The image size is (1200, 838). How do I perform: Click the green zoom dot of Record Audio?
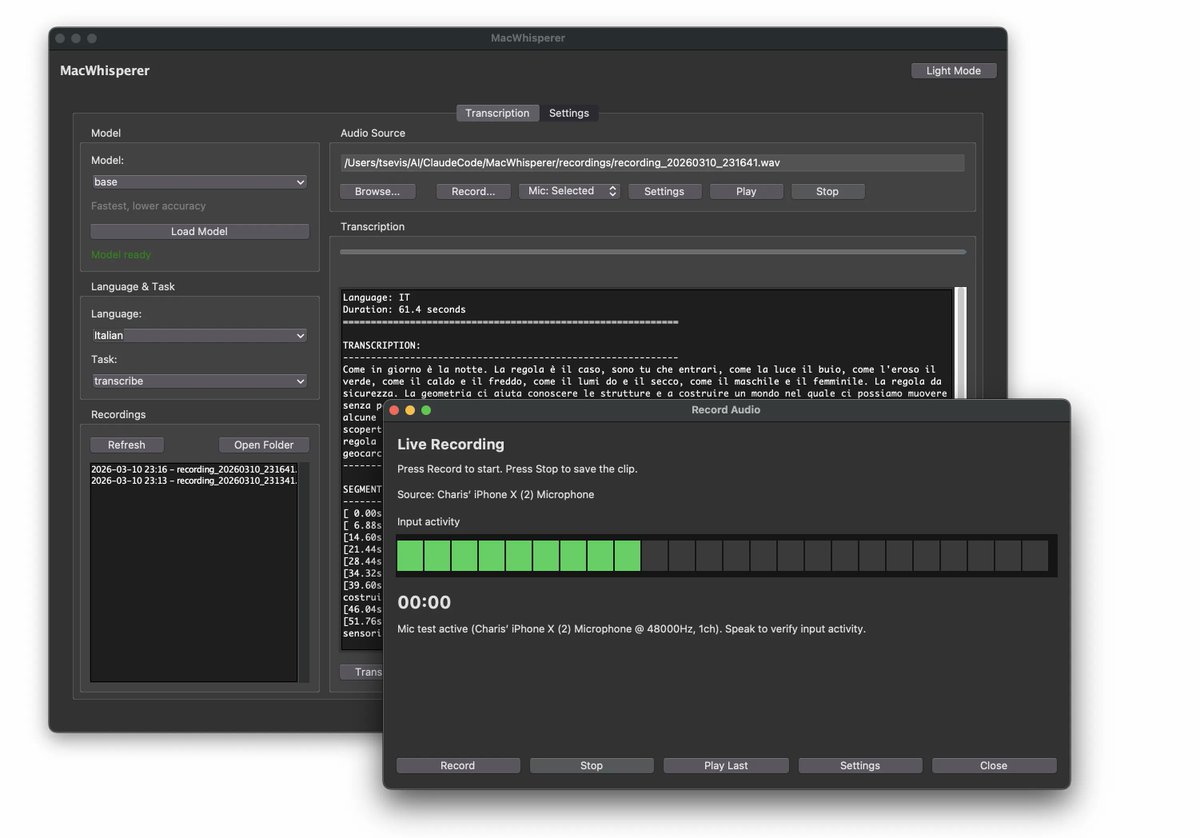[426, 410]
